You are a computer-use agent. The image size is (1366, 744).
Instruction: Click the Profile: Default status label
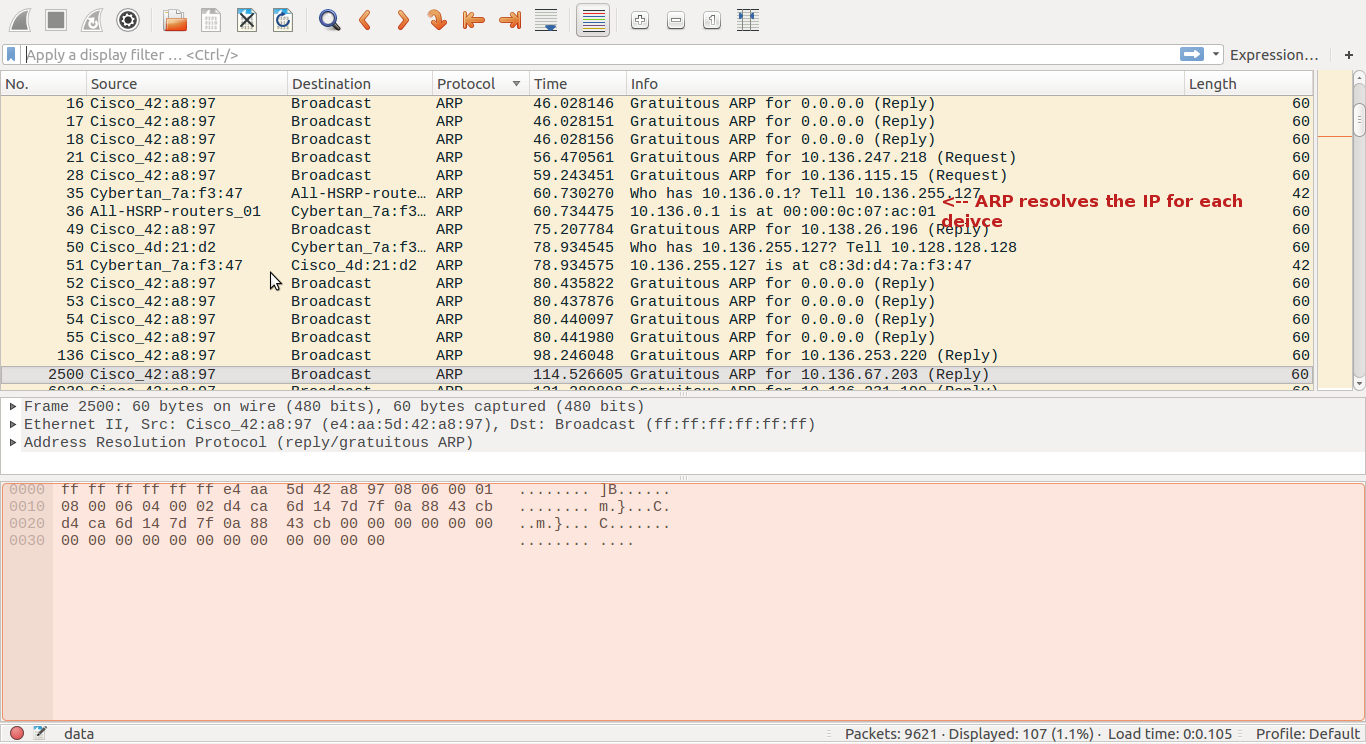click(1308, 734)
